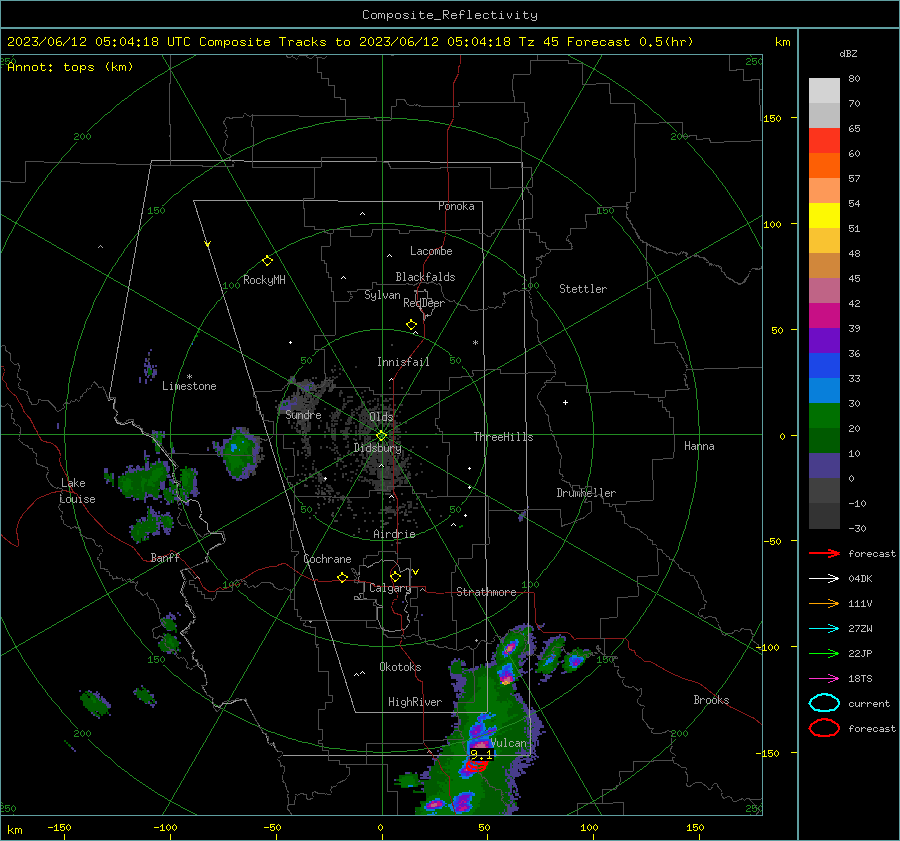Click the red forecast ellipse legend icon

[x=824, y=728]
